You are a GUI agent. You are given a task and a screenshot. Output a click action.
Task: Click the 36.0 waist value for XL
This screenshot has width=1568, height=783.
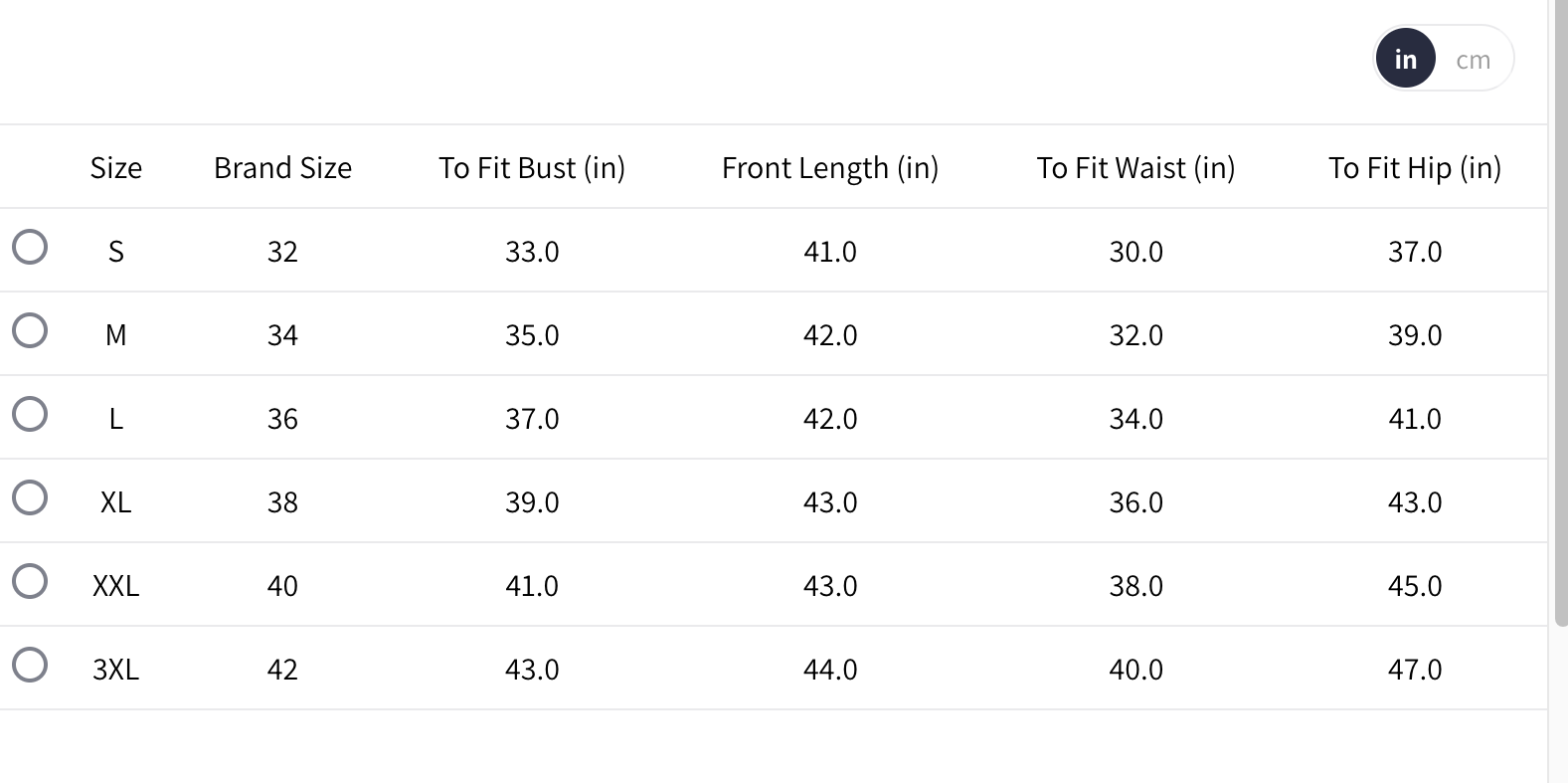1135,502
